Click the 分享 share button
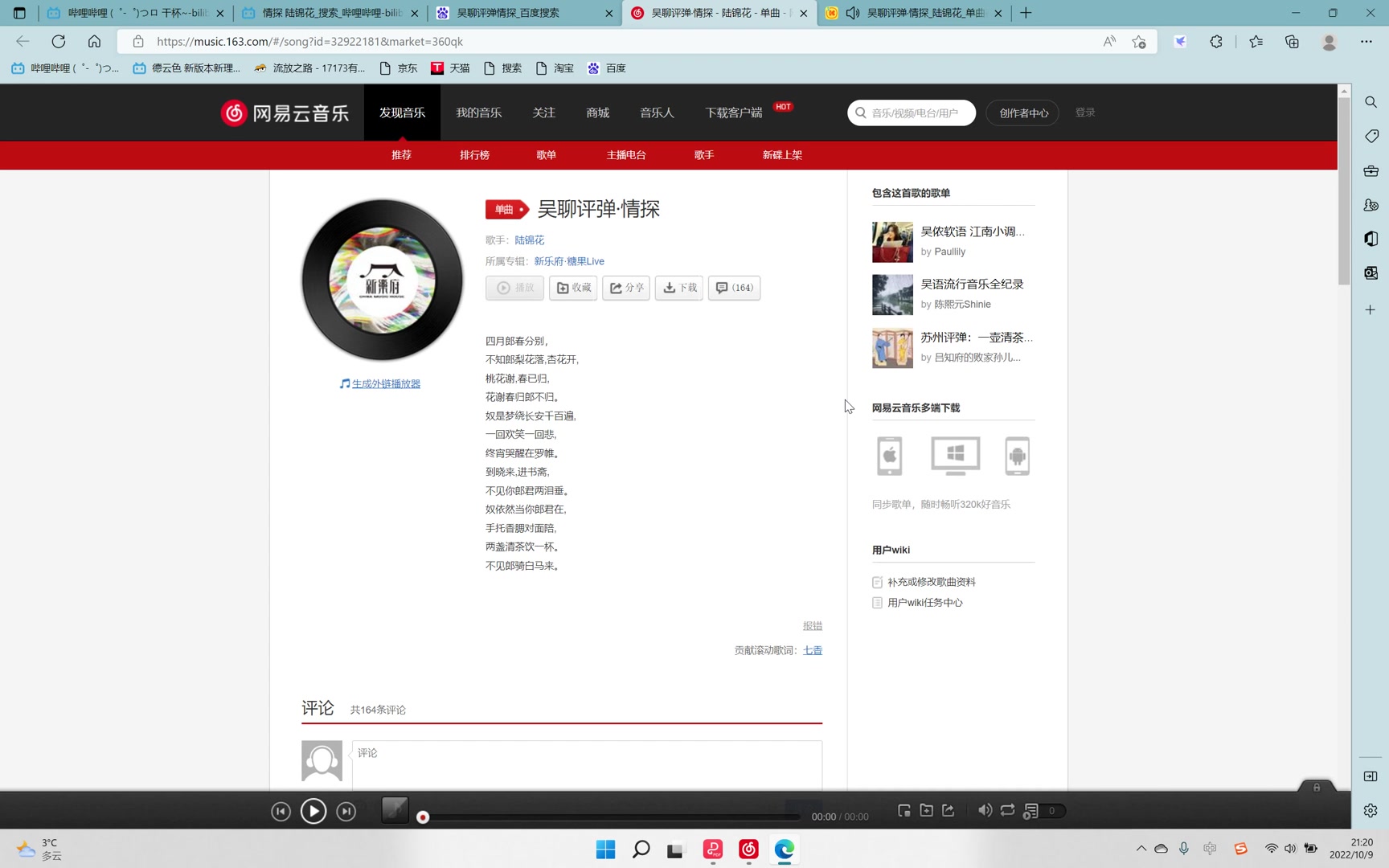 [626, 288]
